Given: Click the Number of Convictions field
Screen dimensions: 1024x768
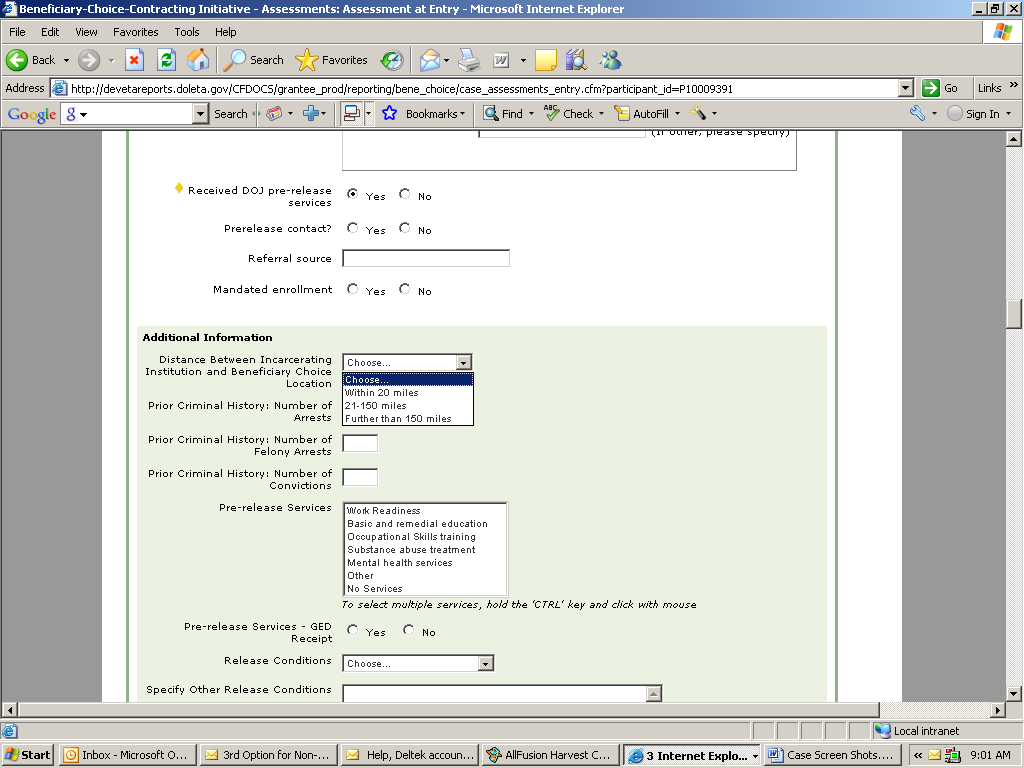Looking at the screenshot, I should point(360,477).
